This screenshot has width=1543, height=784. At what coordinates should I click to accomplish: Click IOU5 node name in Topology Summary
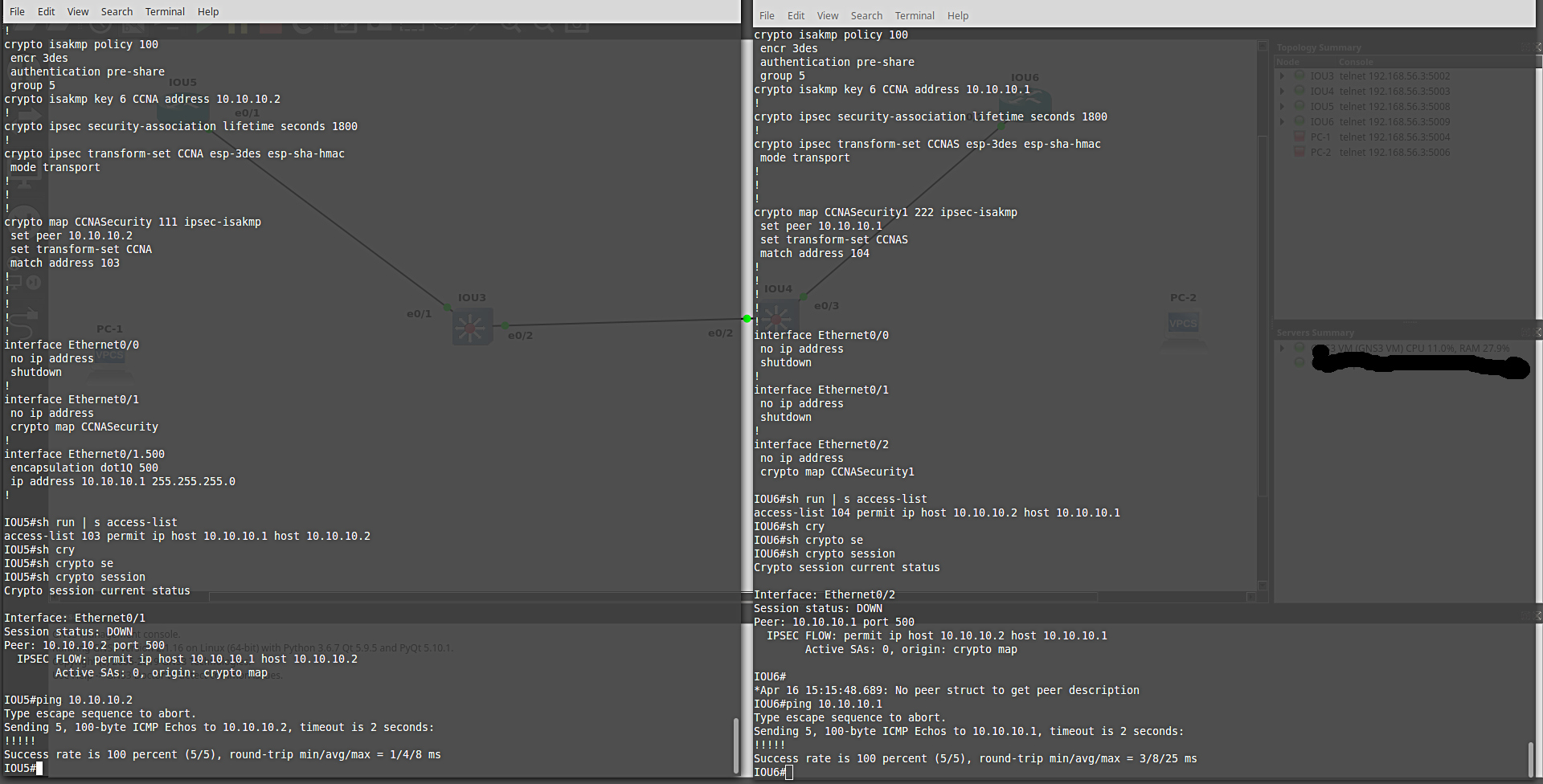(x=1322, y=107)
